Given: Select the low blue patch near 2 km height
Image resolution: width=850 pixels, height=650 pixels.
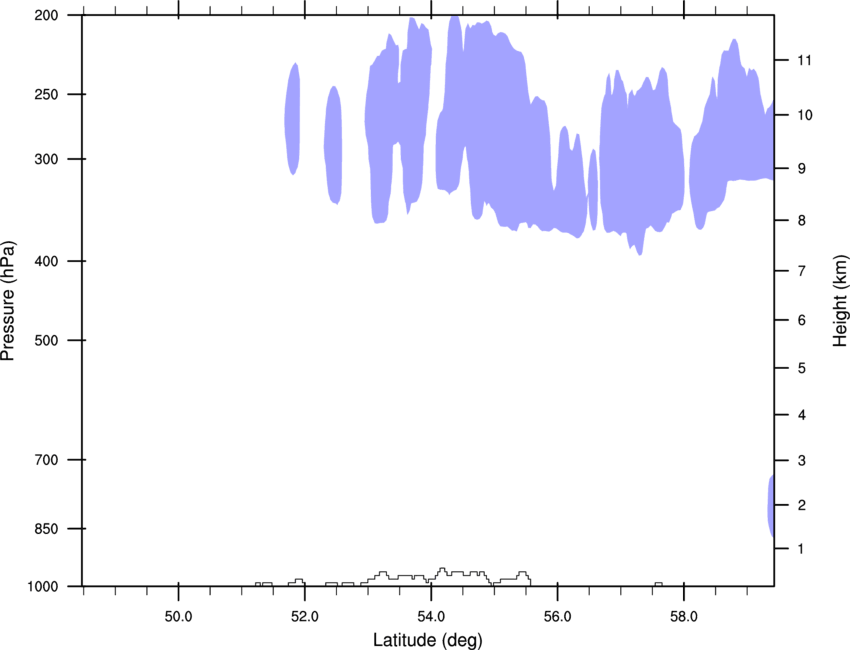Looking at the screenshot, I should (x=771, y=505).
